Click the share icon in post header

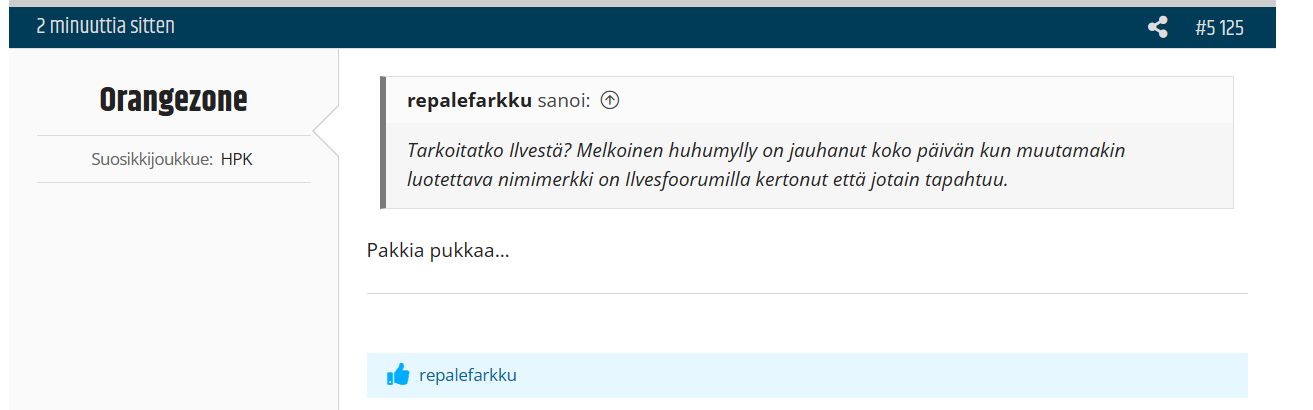(1157, 27)
